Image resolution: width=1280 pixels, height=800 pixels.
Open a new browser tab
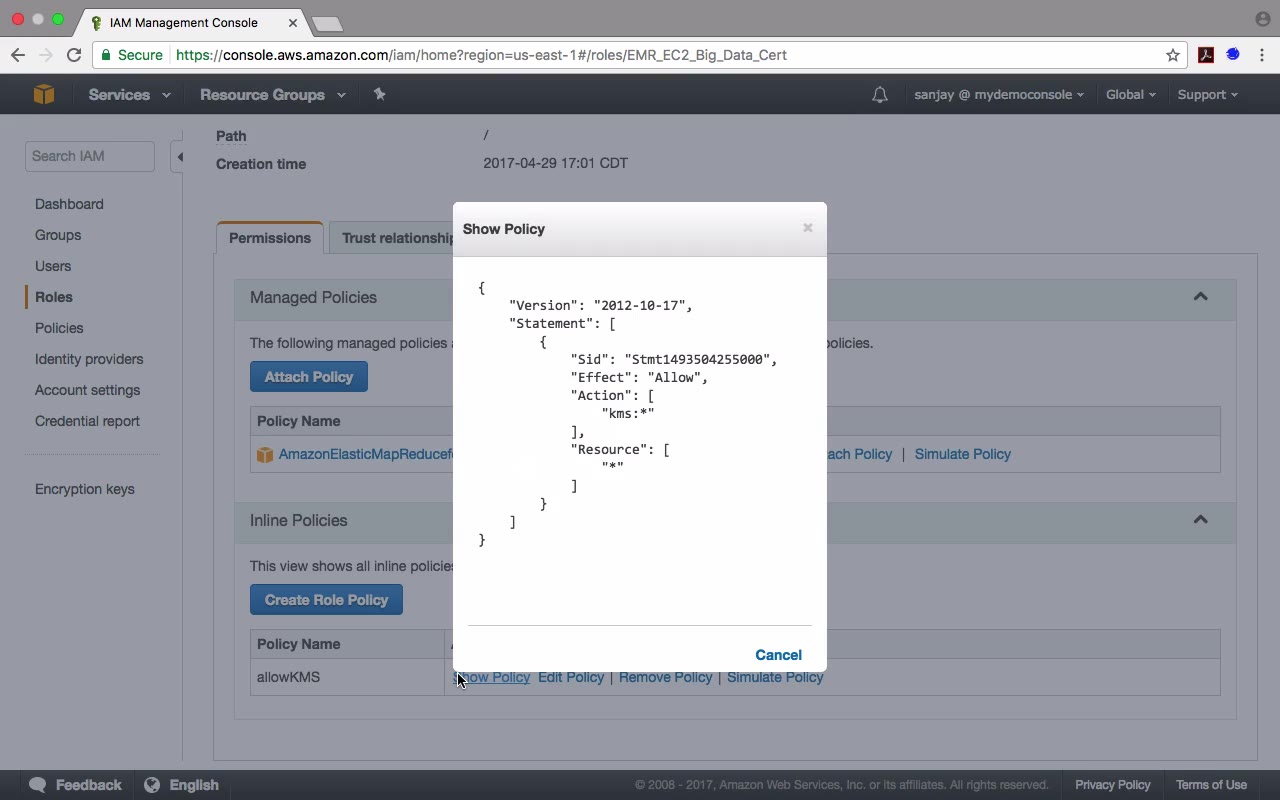(327, 23)
